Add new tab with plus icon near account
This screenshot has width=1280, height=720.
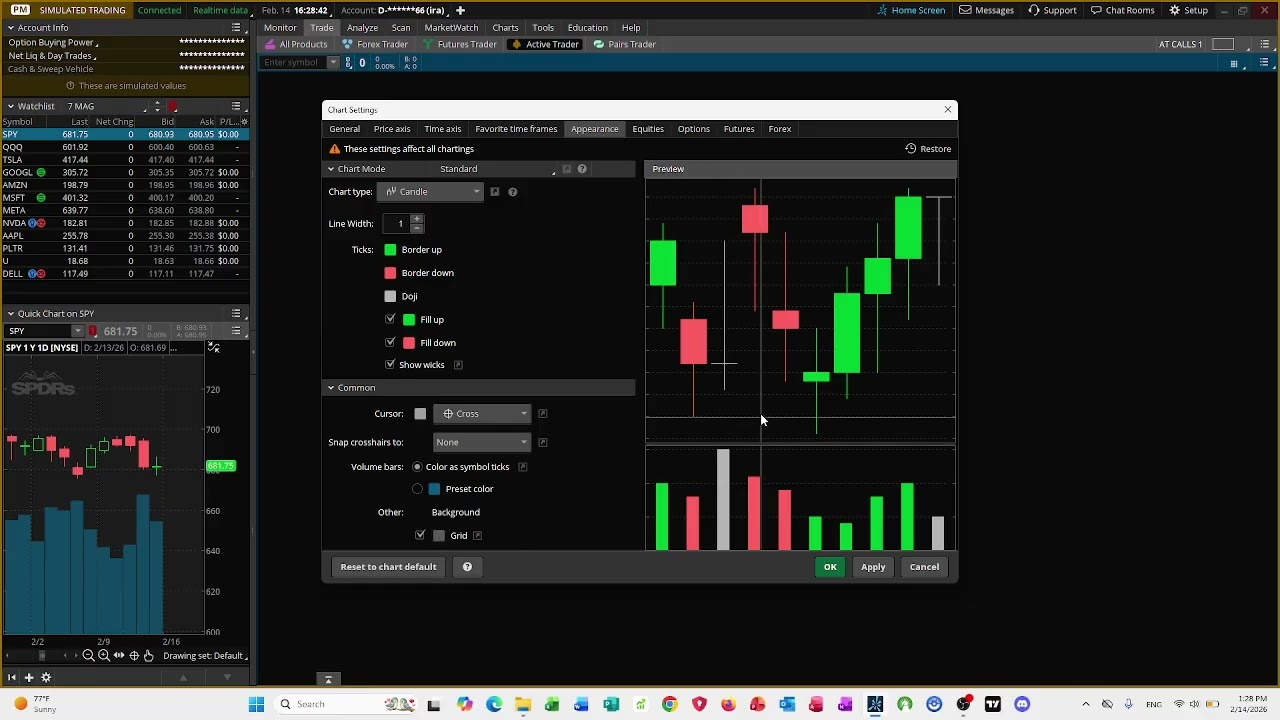click(460, 10)
